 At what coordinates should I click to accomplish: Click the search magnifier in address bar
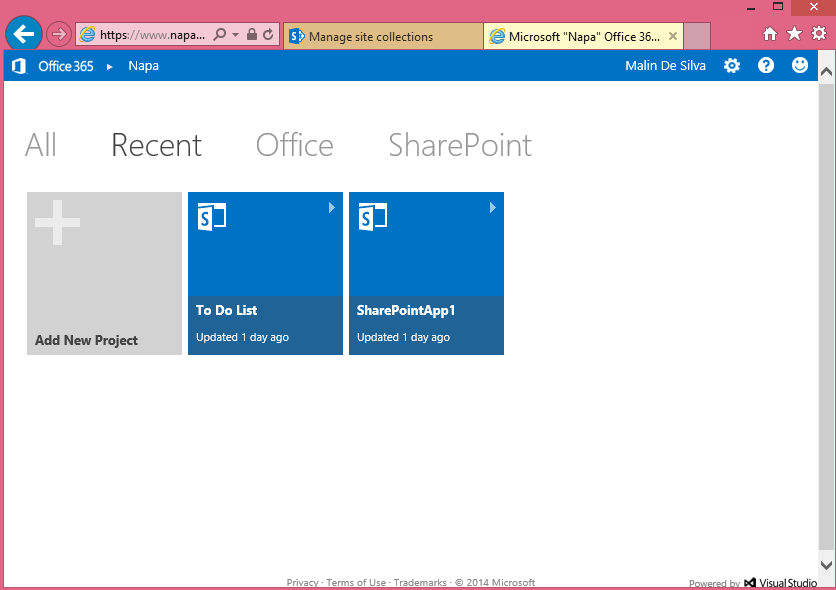coord(219,35)
